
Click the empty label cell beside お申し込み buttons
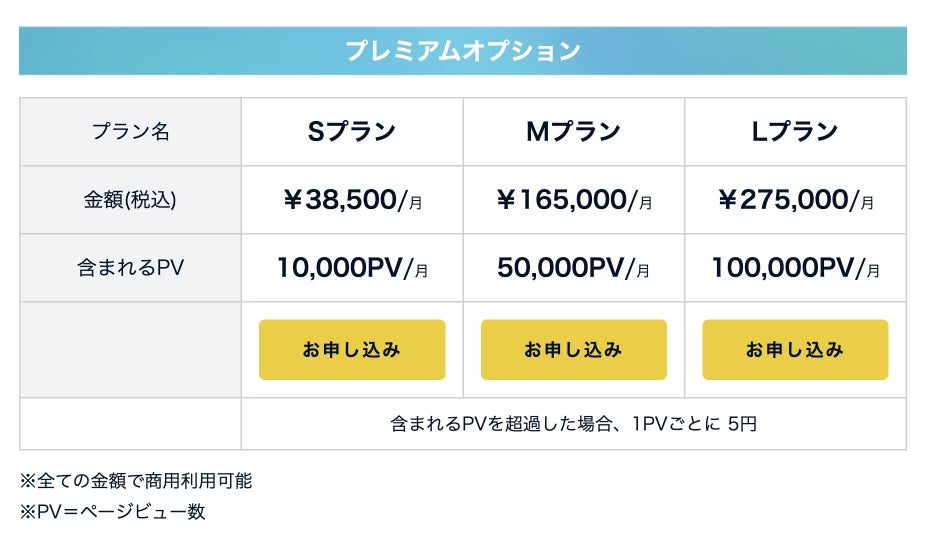coord(130,350)
